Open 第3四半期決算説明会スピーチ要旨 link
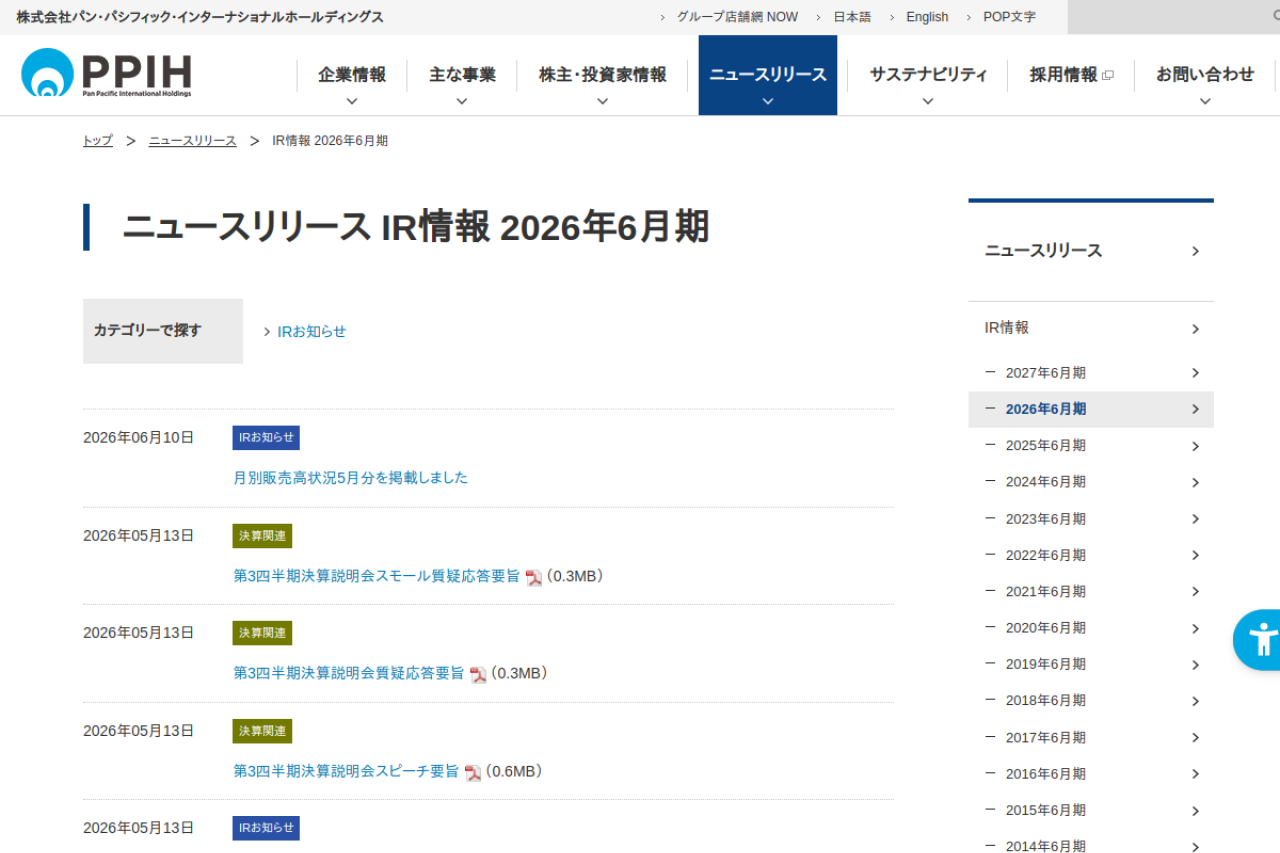This screenshot has width=1280, height=853. coord(346,771)
